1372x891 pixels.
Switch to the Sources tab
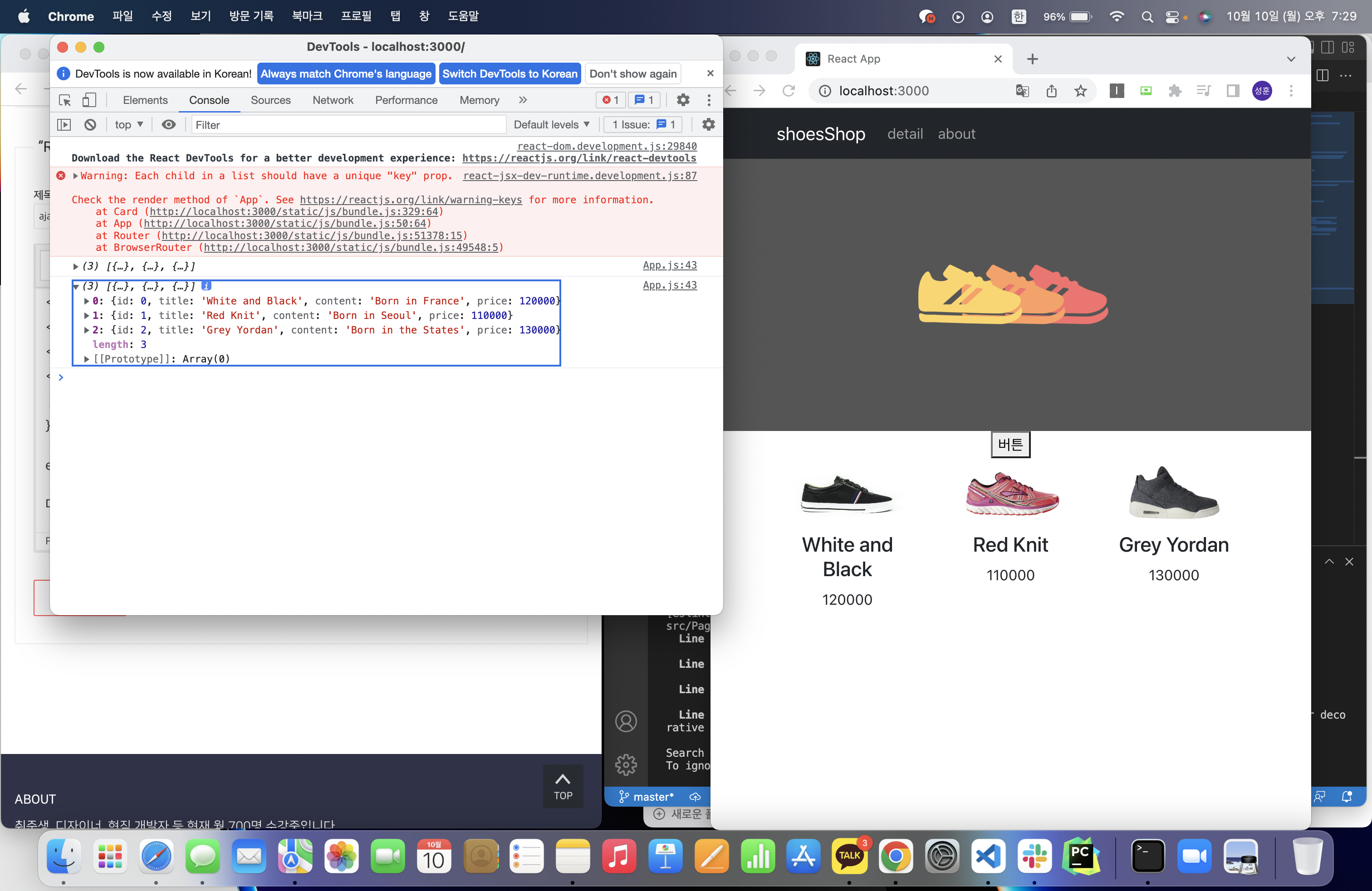click(270, 100)
